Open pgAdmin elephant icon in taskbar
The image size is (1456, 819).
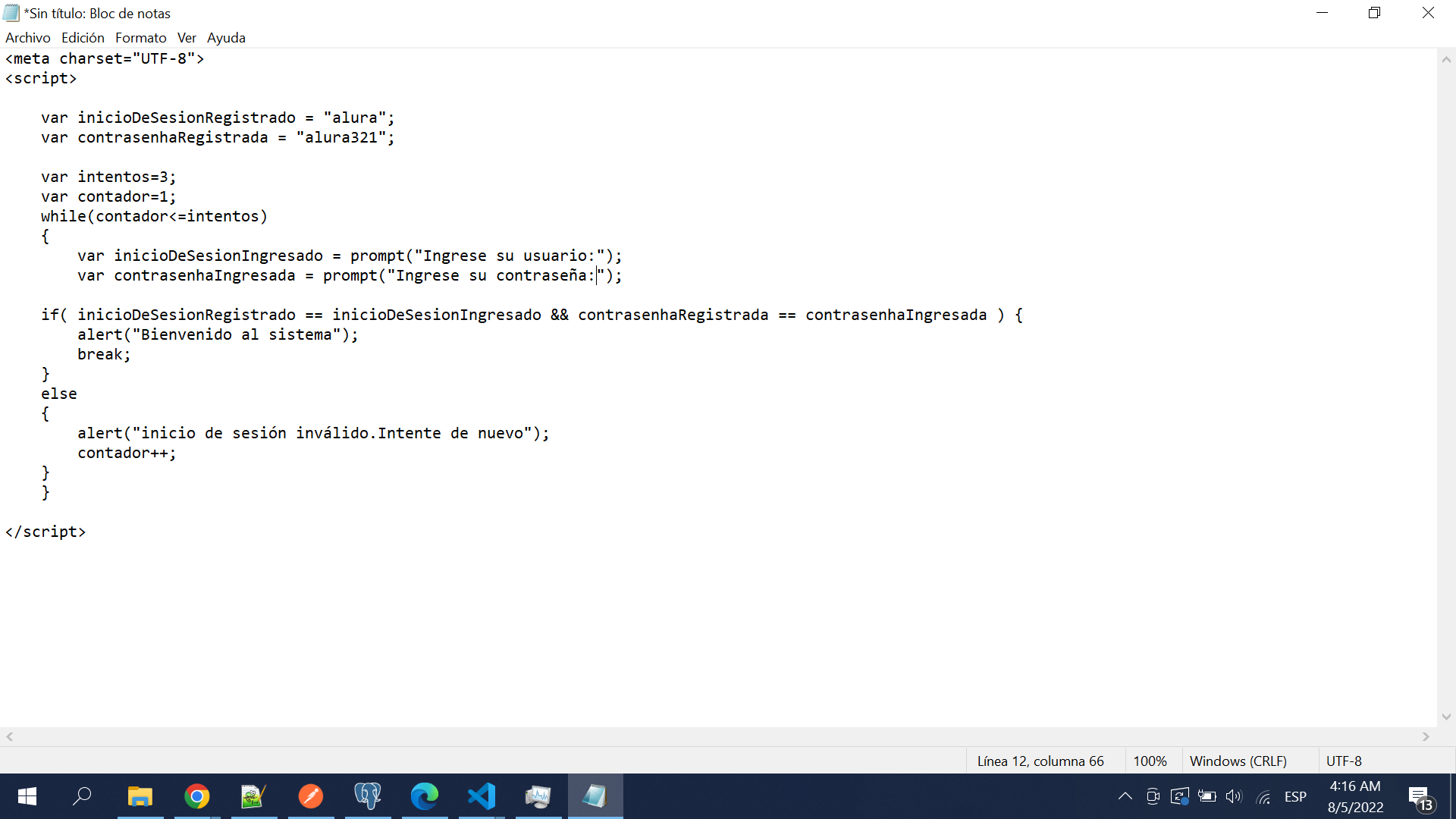tap(368, 796)
